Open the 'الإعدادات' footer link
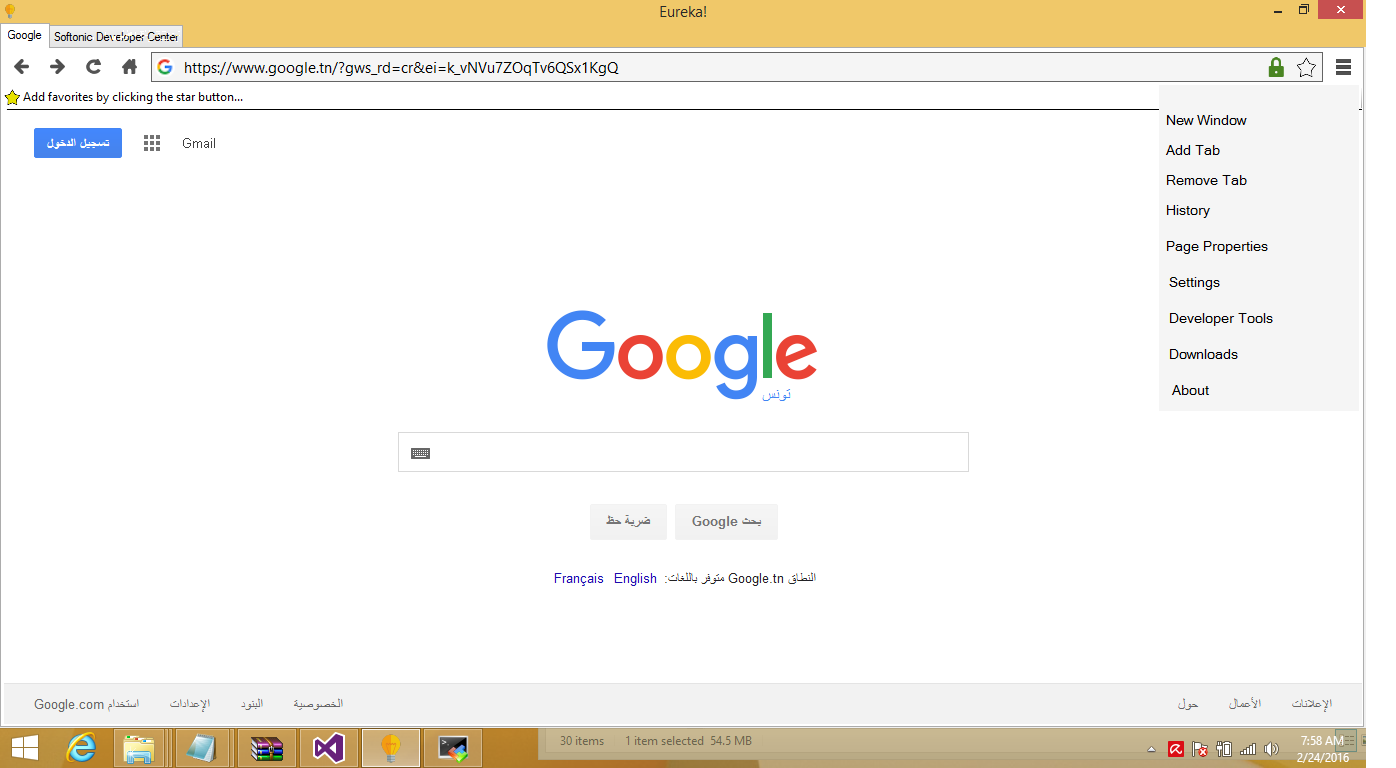This screenshot has height=768, width=1396. 190,704
